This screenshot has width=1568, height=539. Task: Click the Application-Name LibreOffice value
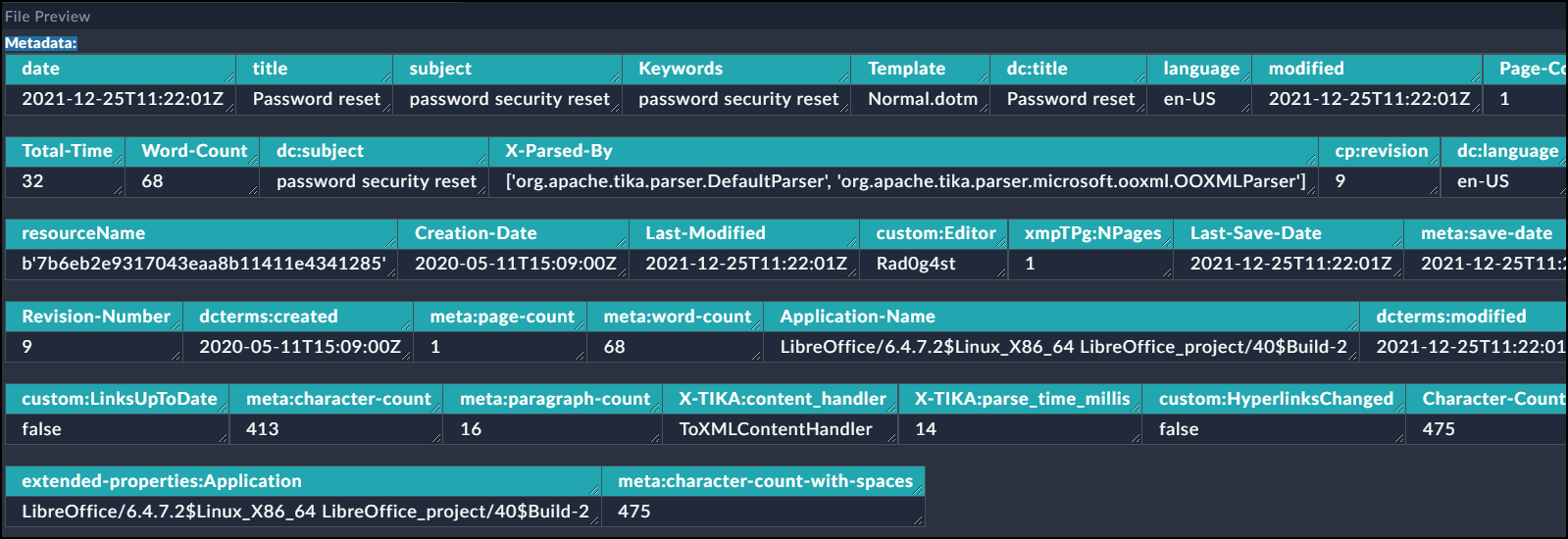(x=1063, y=347)
